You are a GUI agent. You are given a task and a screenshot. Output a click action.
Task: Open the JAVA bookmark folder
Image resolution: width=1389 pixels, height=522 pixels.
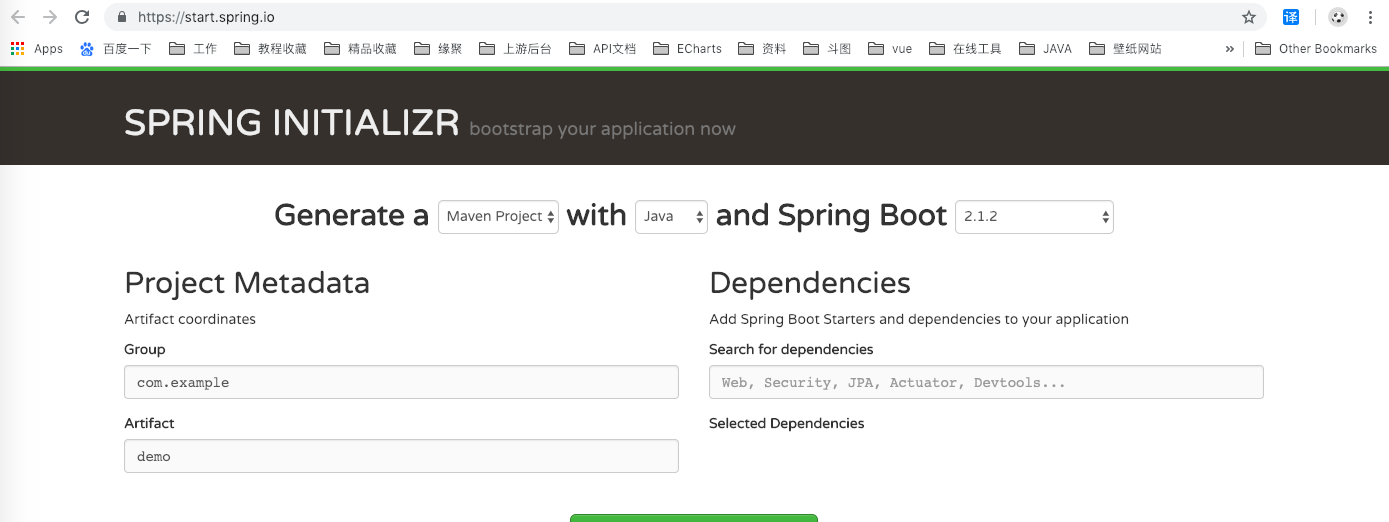(1045, 48)
